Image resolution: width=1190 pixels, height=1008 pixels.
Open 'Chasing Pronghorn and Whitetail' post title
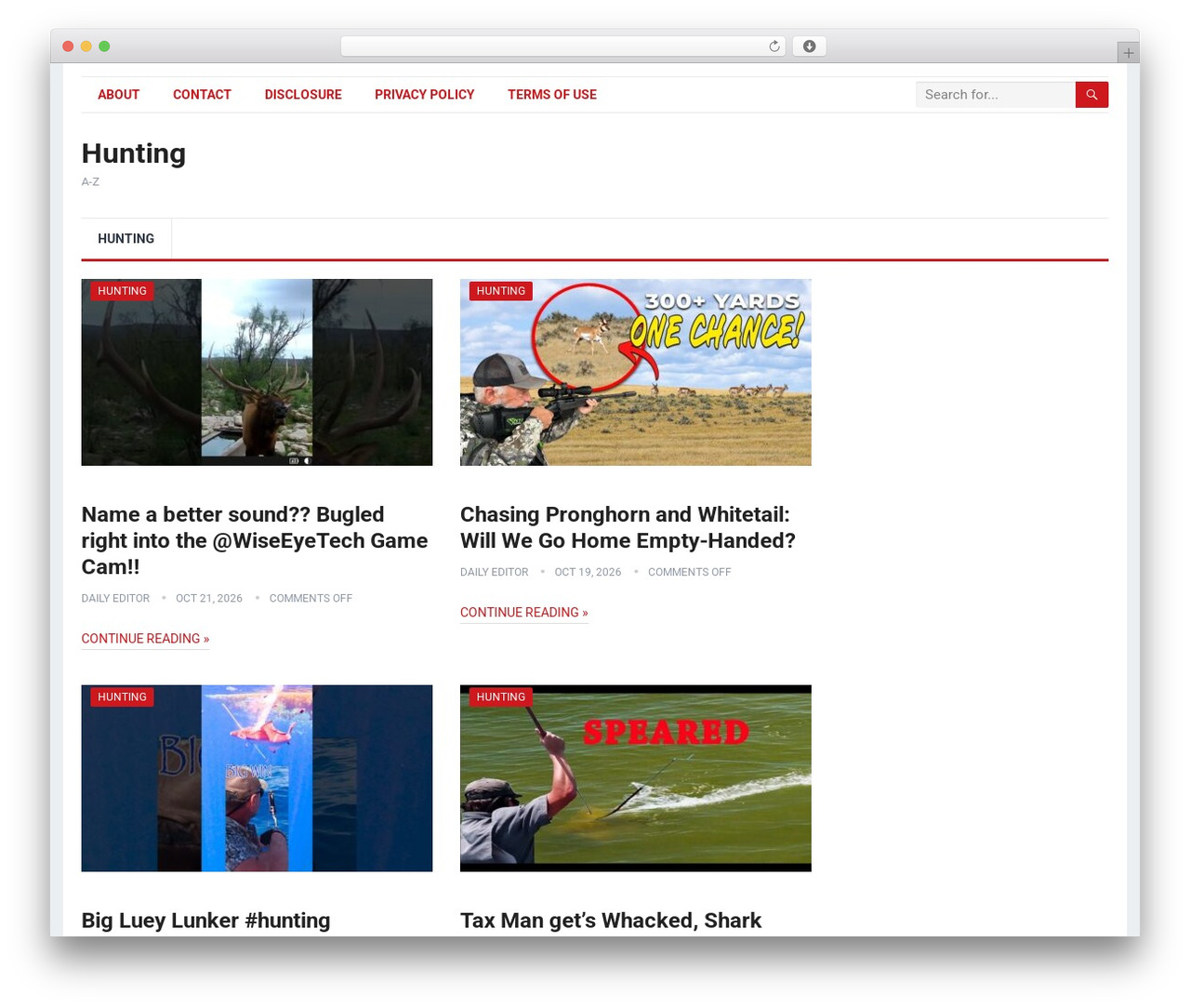[x=628, y=527]
